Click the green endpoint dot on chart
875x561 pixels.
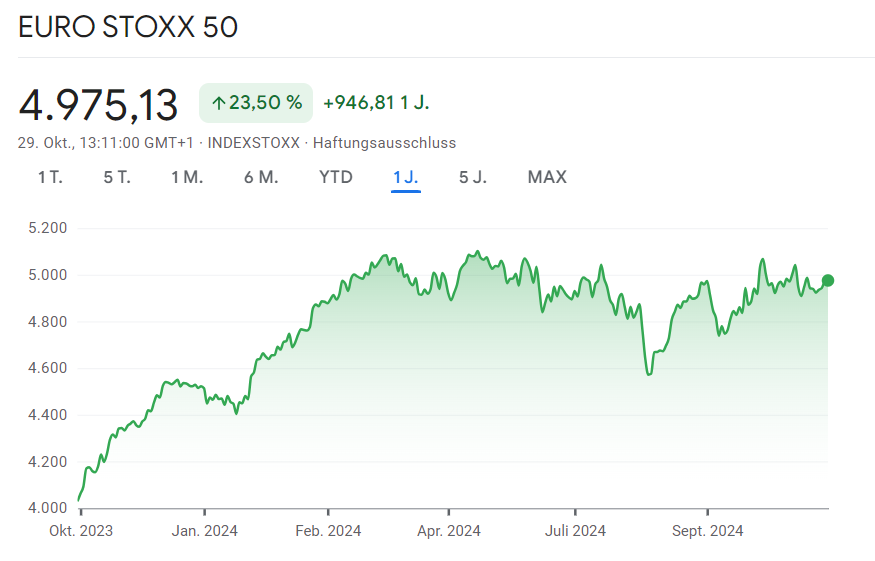tap(828, 280)
